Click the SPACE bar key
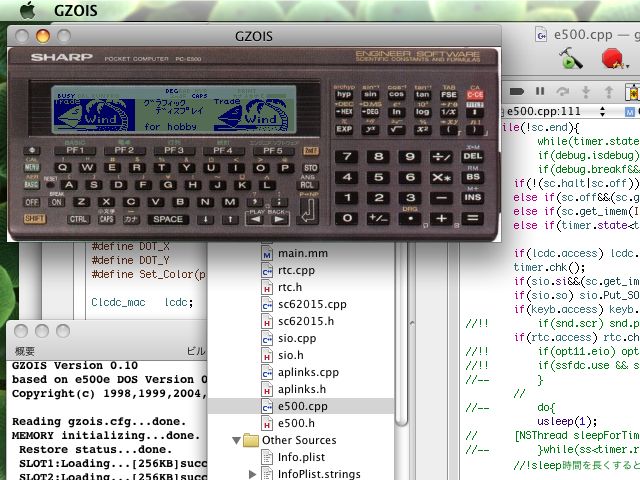The width and height of the screenshot is (640, 480). click(168, 219)
